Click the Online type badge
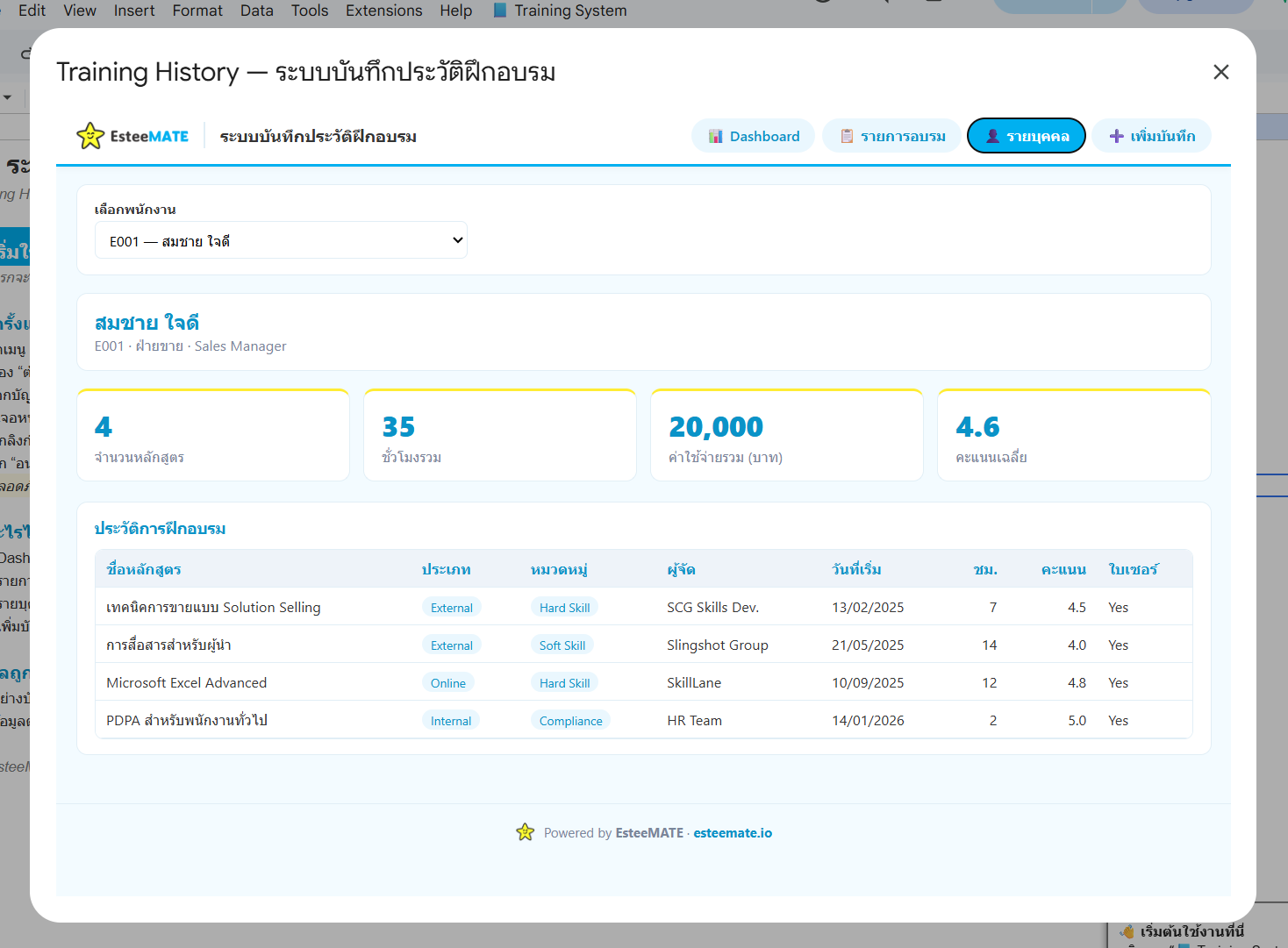This screenshot has height=948, width=1288. 448,683
